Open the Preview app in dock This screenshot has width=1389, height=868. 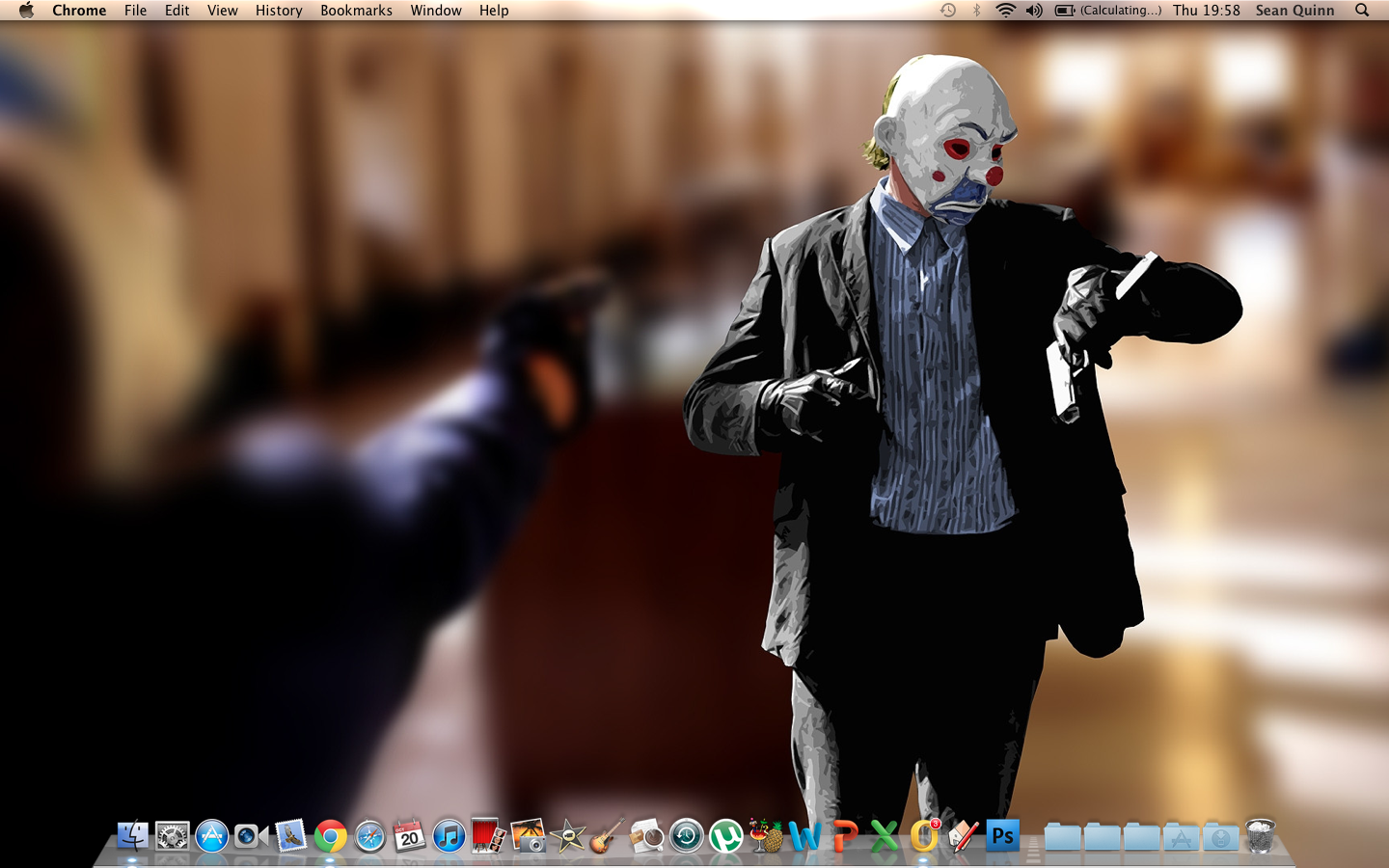647,835
